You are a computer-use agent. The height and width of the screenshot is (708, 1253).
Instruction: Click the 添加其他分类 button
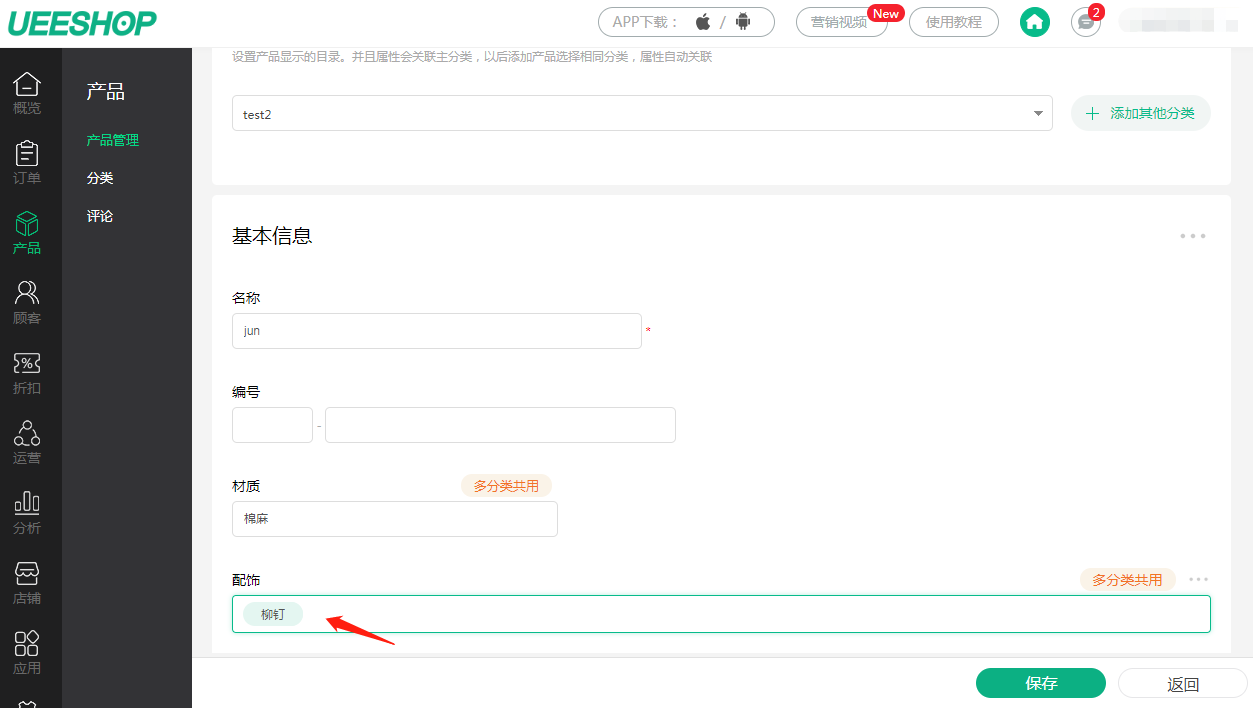click(x=1141, y=114)
